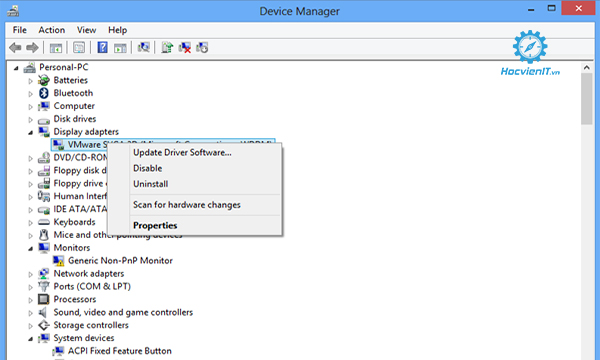The height and width of the screenshot is (360, 600).
Task: Collapse the Monitors node
Action: pyautogui.click(x=31, y=249)
